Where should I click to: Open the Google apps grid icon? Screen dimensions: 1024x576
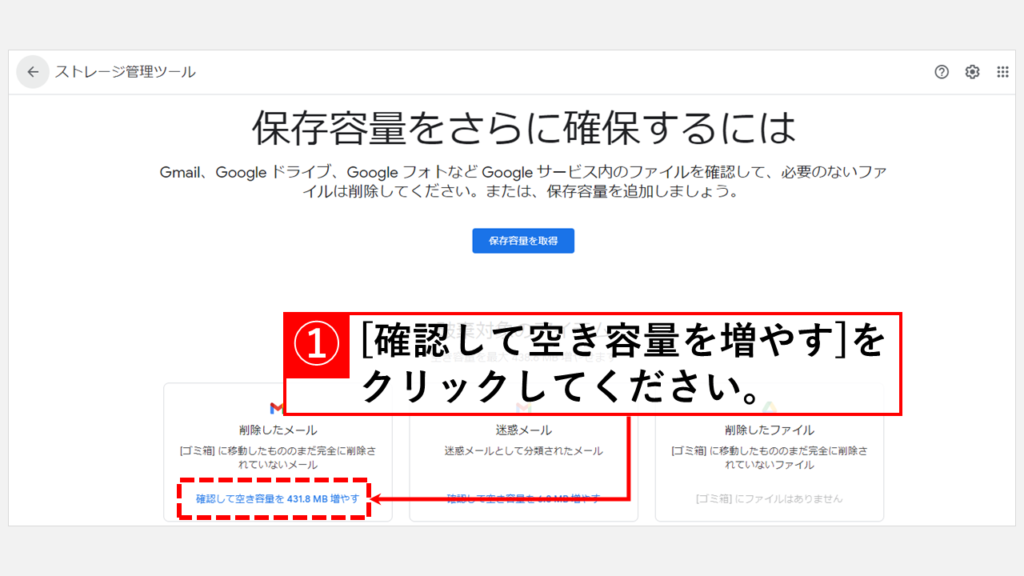1002,72
